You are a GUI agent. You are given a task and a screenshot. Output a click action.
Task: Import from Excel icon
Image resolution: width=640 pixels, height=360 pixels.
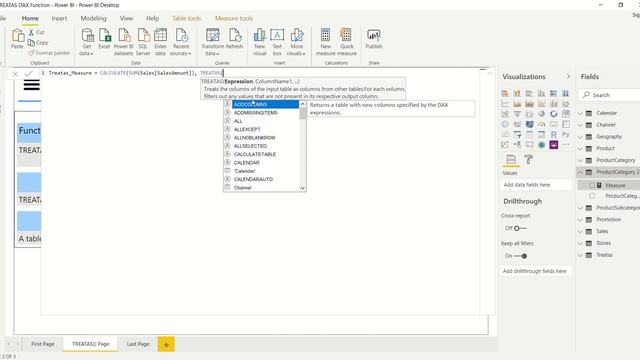(x=104, y=39)
